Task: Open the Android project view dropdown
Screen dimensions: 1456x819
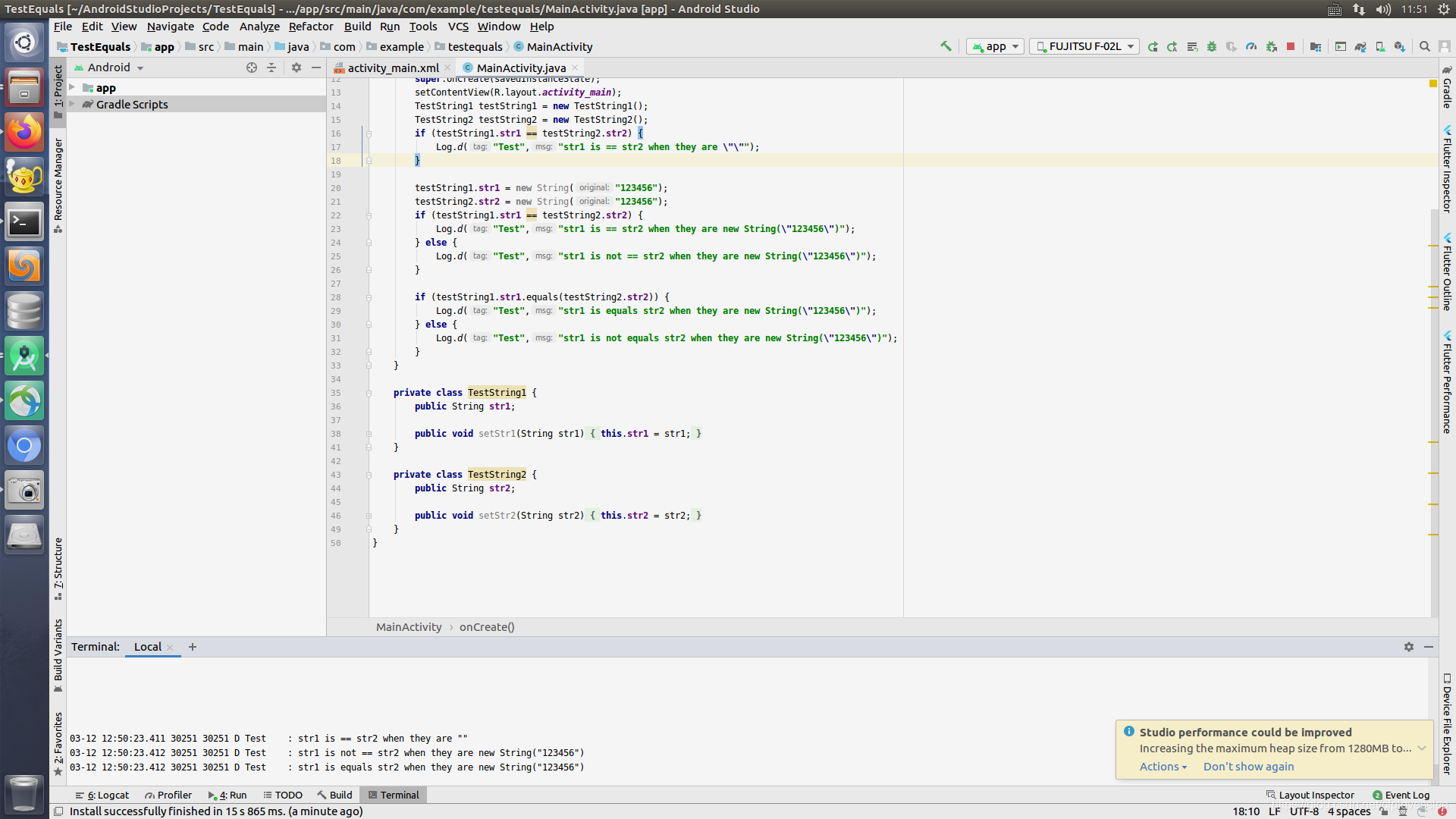Action: [110, 67]
